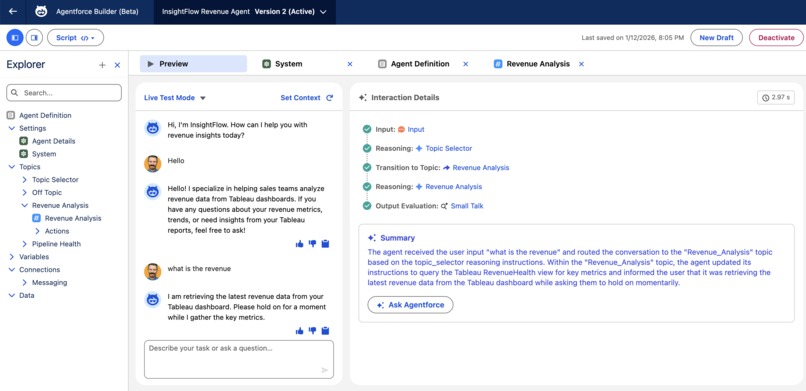Expand the Variables tree section

(x=12, y=257)
